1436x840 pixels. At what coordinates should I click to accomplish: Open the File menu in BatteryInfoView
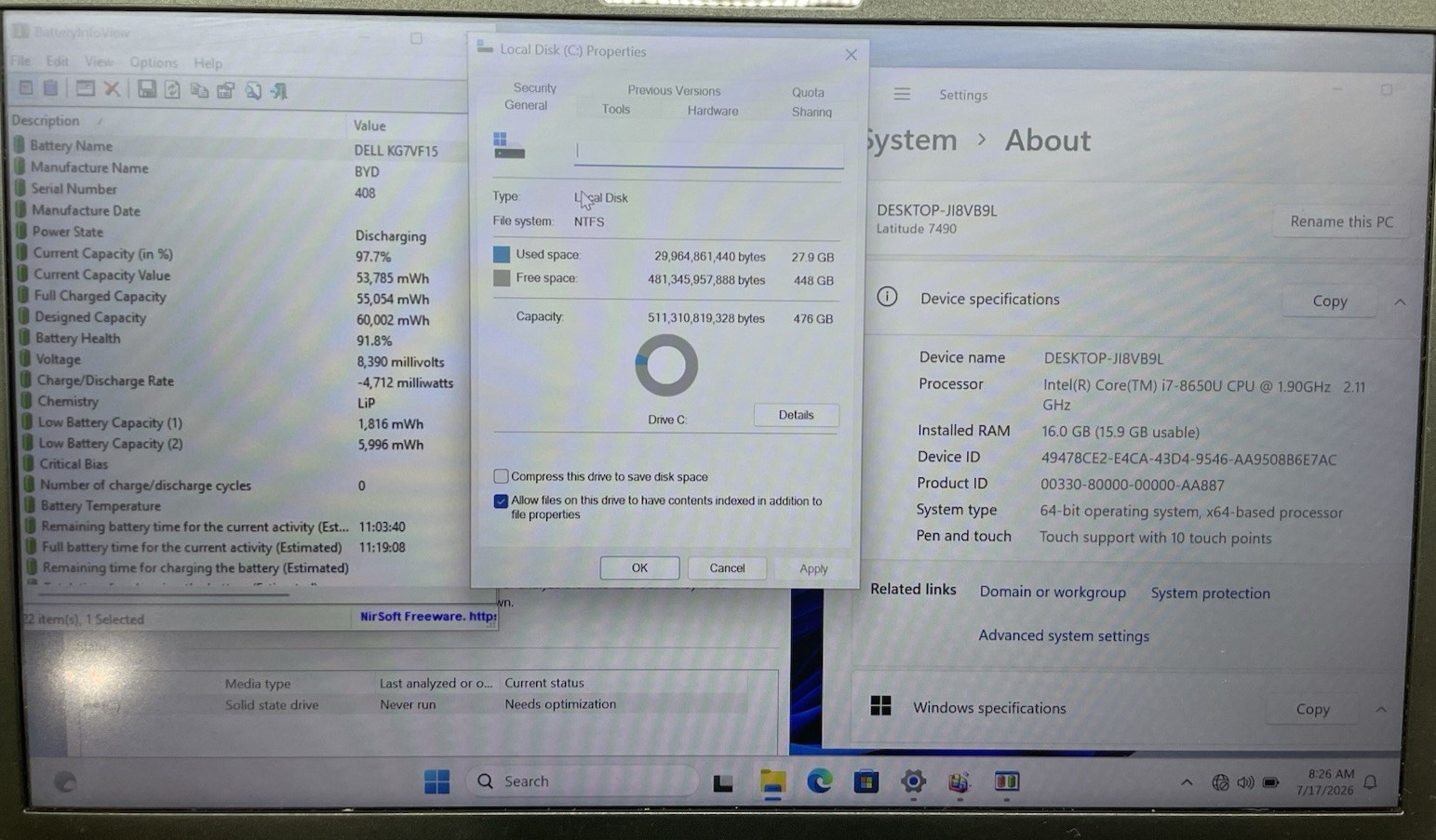click(20, 60)
